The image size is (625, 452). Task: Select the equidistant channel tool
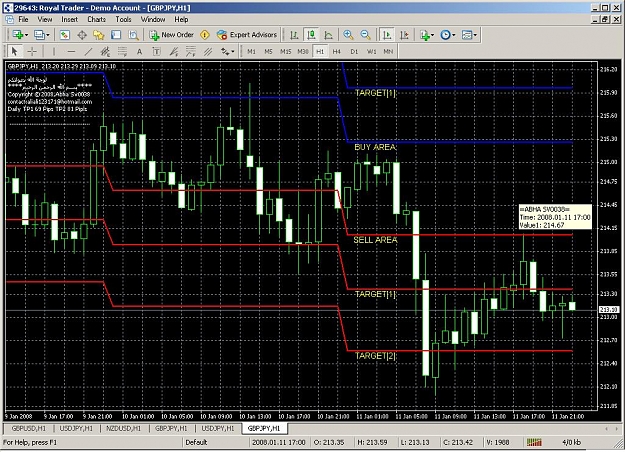(x=105, y=51)
